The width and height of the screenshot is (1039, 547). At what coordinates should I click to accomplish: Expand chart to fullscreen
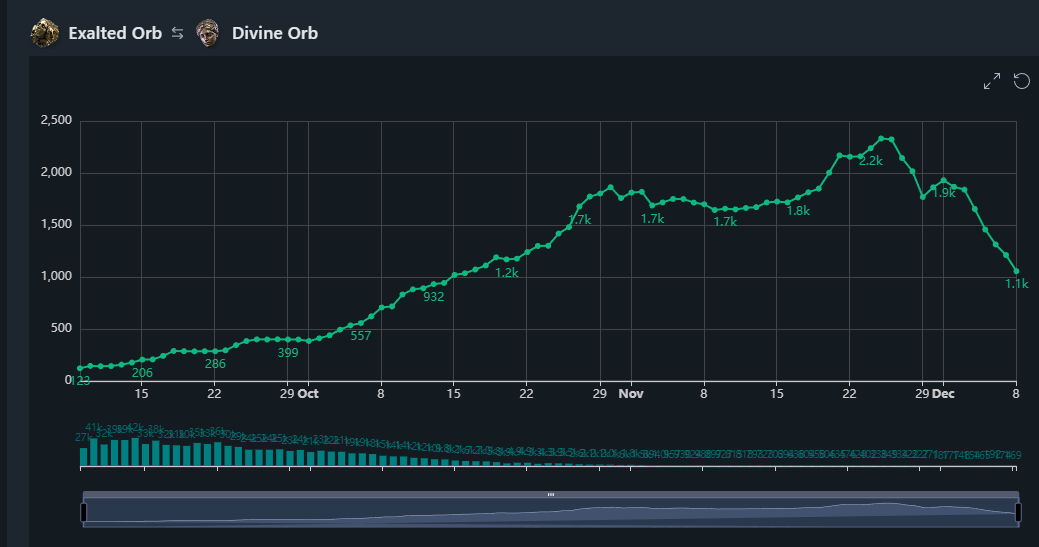992,81
